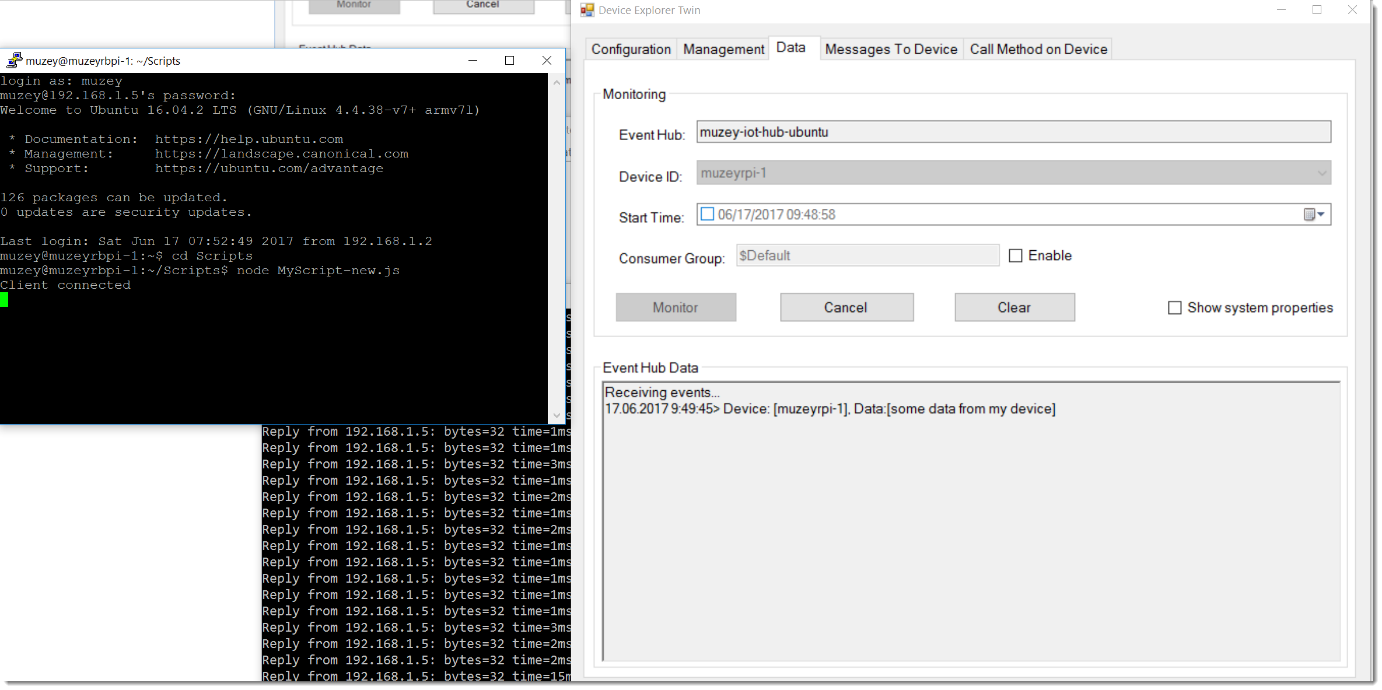The image size is (1382, 690).
Task: Click 'Receiving events...' text in Event Hub Data
Action: (x=662, y=393)
